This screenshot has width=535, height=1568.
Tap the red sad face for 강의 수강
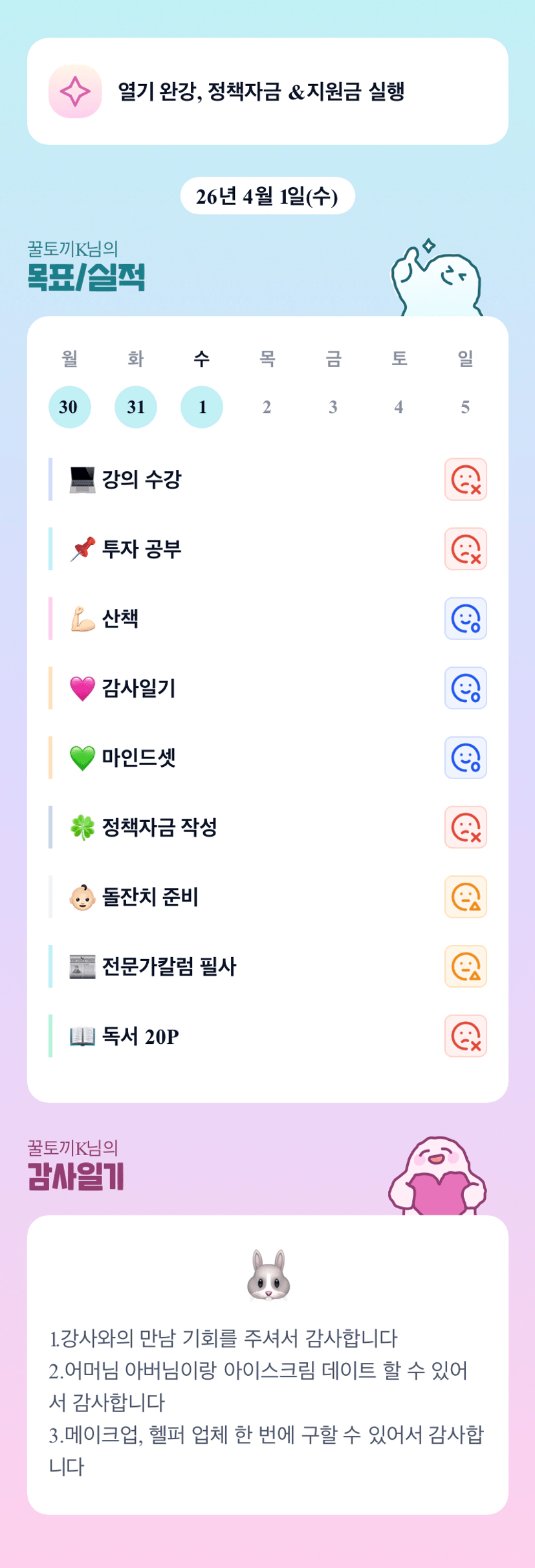pos(465,480)
